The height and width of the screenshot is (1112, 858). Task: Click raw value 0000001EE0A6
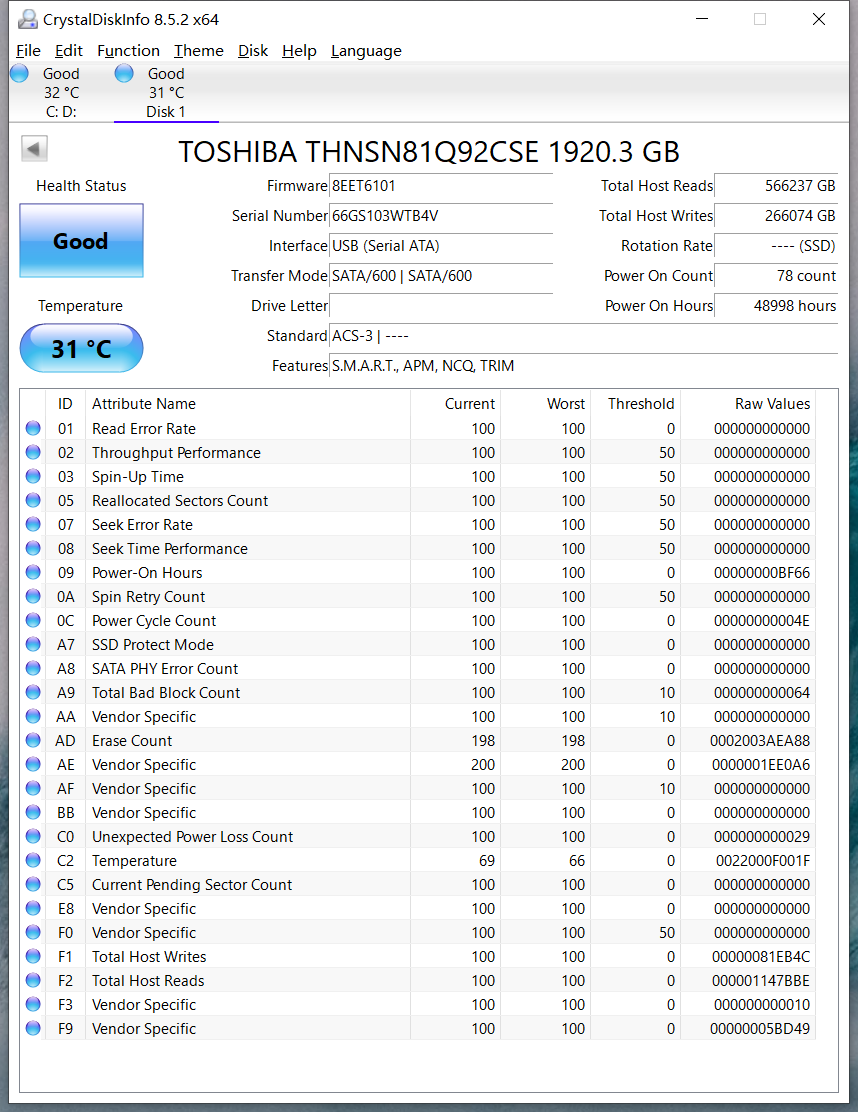[761, 764]
